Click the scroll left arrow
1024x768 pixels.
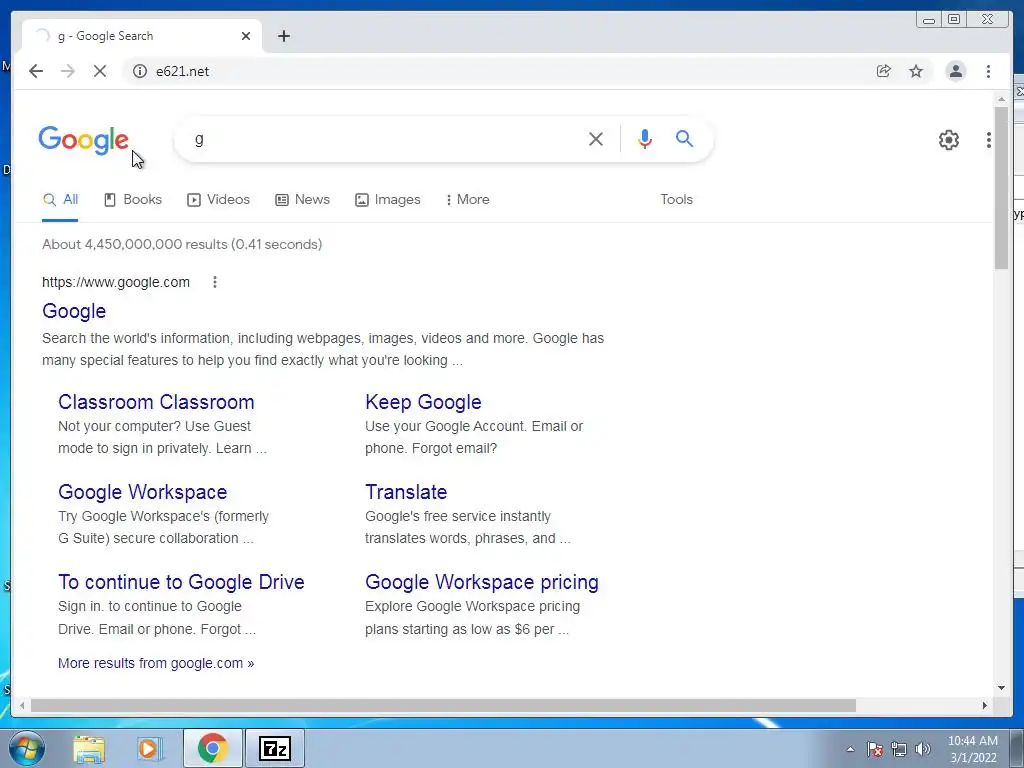[22, 705]
